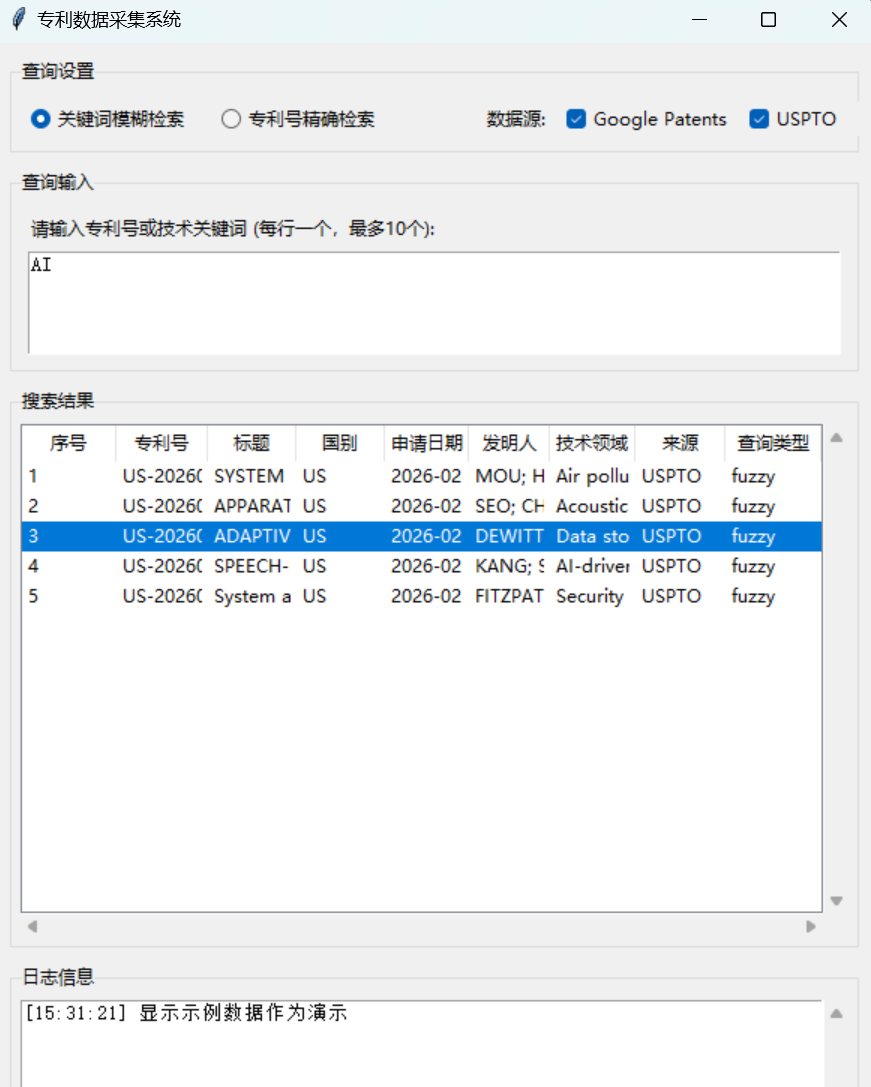This screenshot has height=1087, width=871.
Task: Click the 申请日期 column header
Action: click(x=426, y=443)
